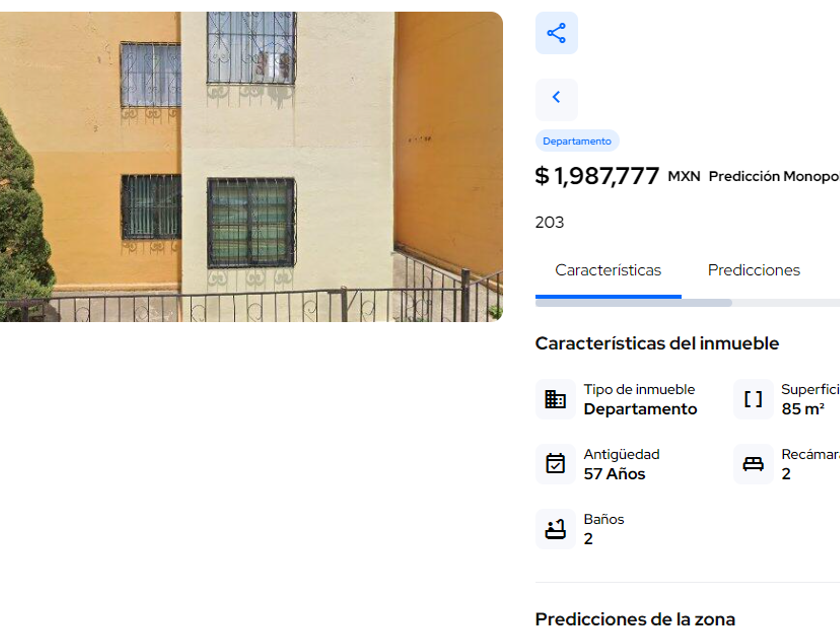The height and width of the screenshot is (630, 840).
Task: Click the bold Departamento property type value
Action: (640, 409)
